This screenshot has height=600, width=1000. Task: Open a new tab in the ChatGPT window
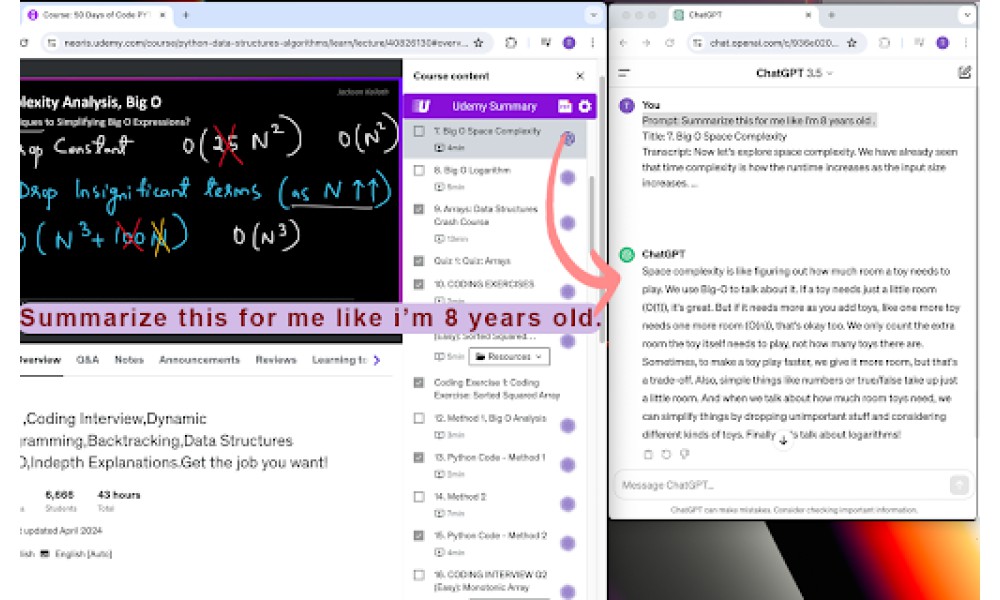point(832,15)
